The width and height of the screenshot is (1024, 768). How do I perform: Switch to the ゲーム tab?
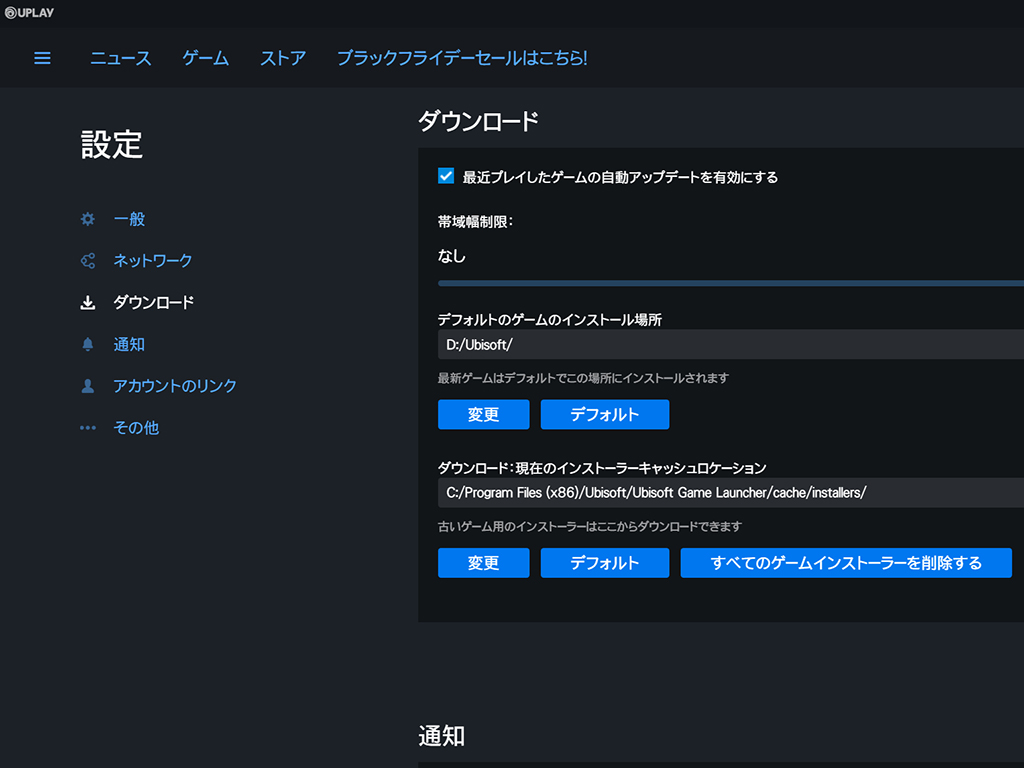tap(206, 58)
